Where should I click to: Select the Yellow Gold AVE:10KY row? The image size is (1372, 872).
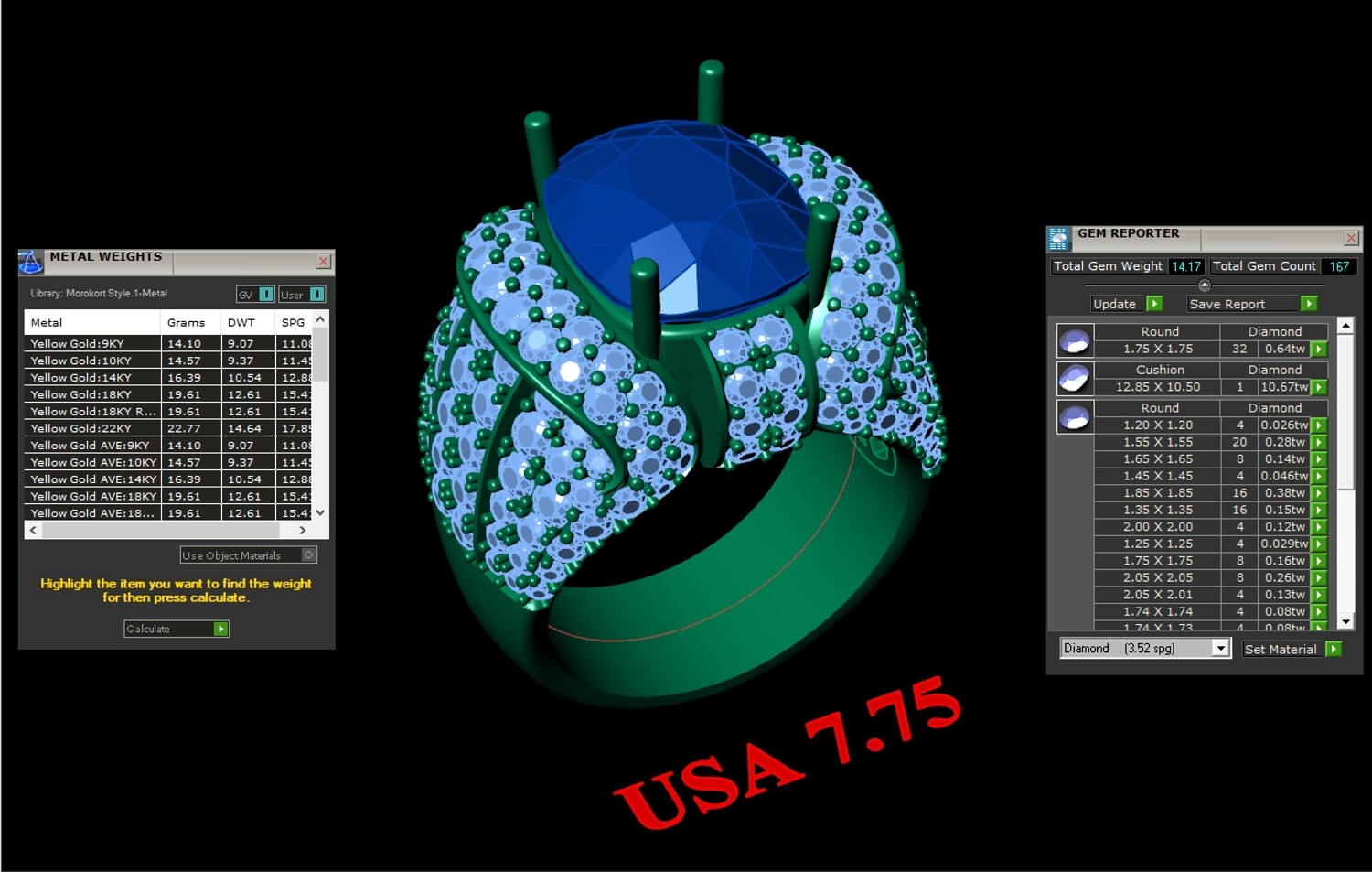tap(168, 463)
